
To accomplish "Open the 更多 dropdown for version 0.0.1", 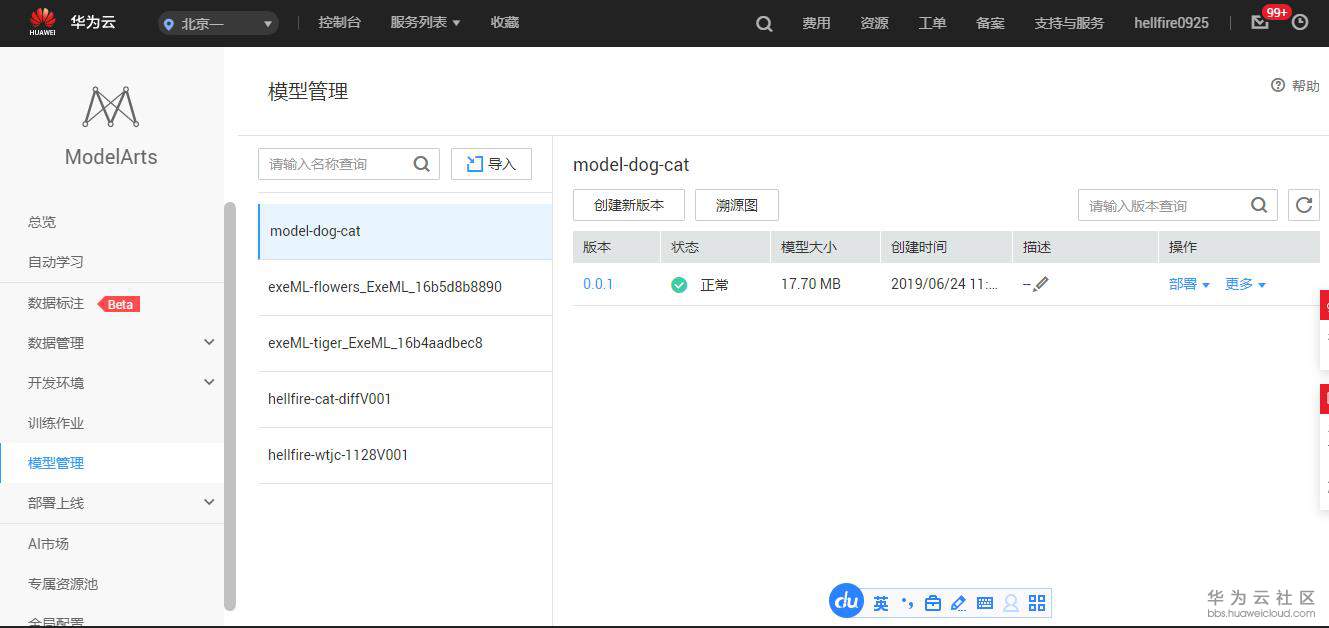I will pyautogui.click(x=1245, y=284).
